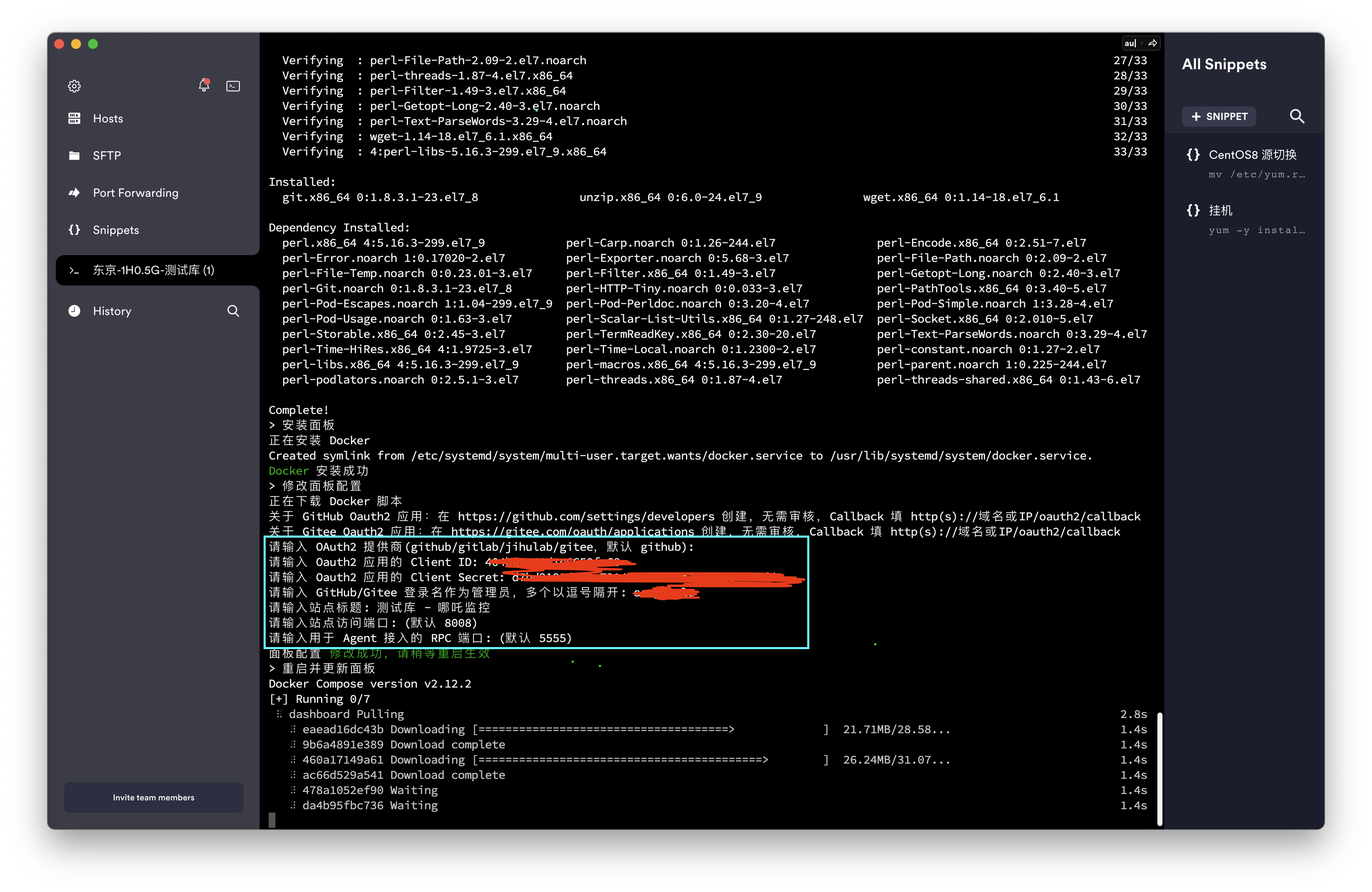This screenshot has width=1372, height=892.
Task: Toggle the terminal autocomplete 'au' indicator
Action: tap(1130, 43)
